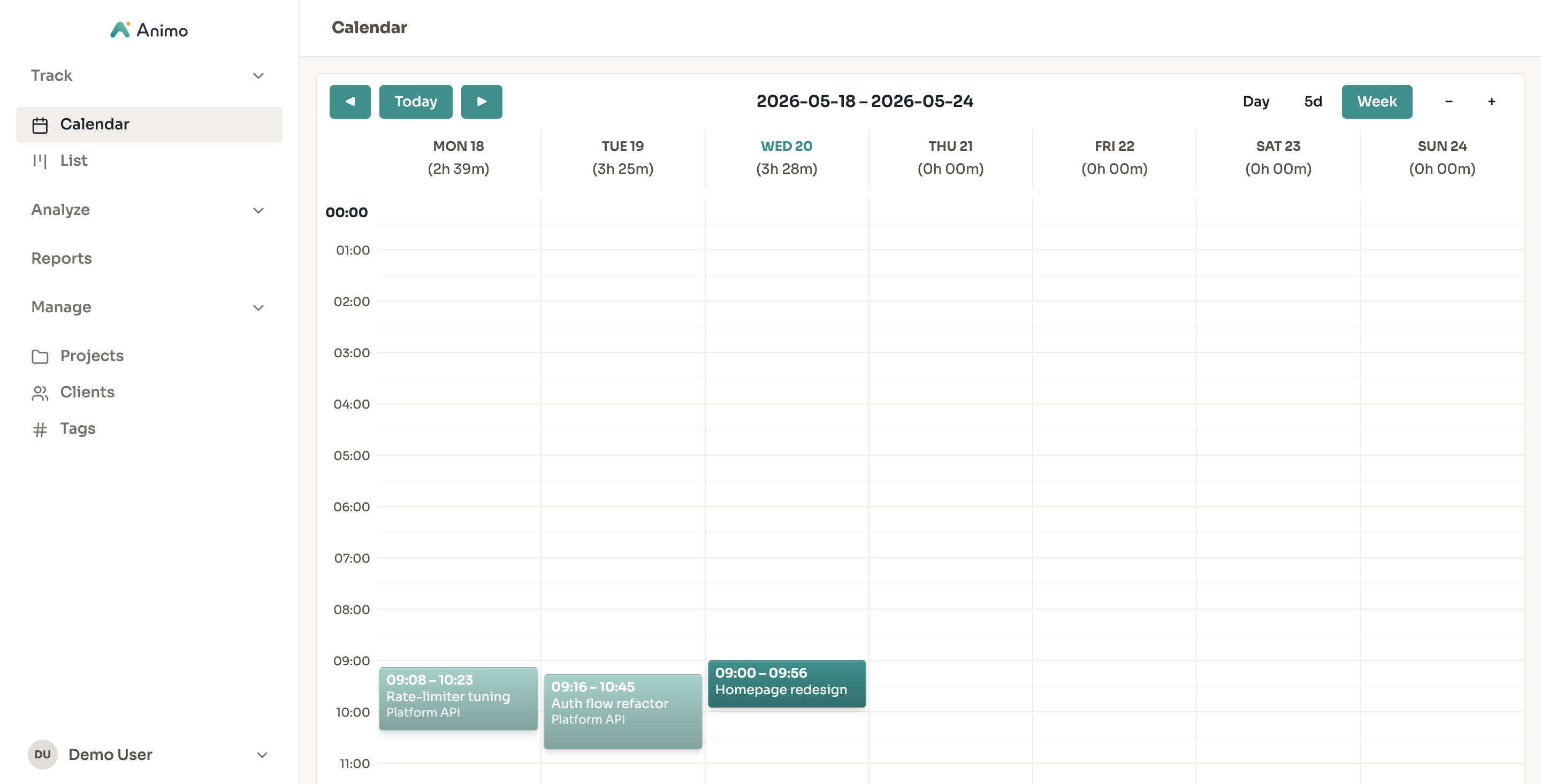Click the DU user avatar
This screenshot has height=784, width=1541.
[x=42, y=754]
